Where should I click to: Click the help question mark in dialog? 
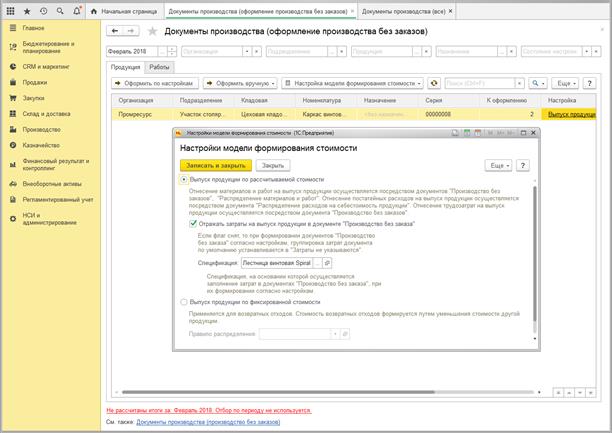tap(524, 165)
